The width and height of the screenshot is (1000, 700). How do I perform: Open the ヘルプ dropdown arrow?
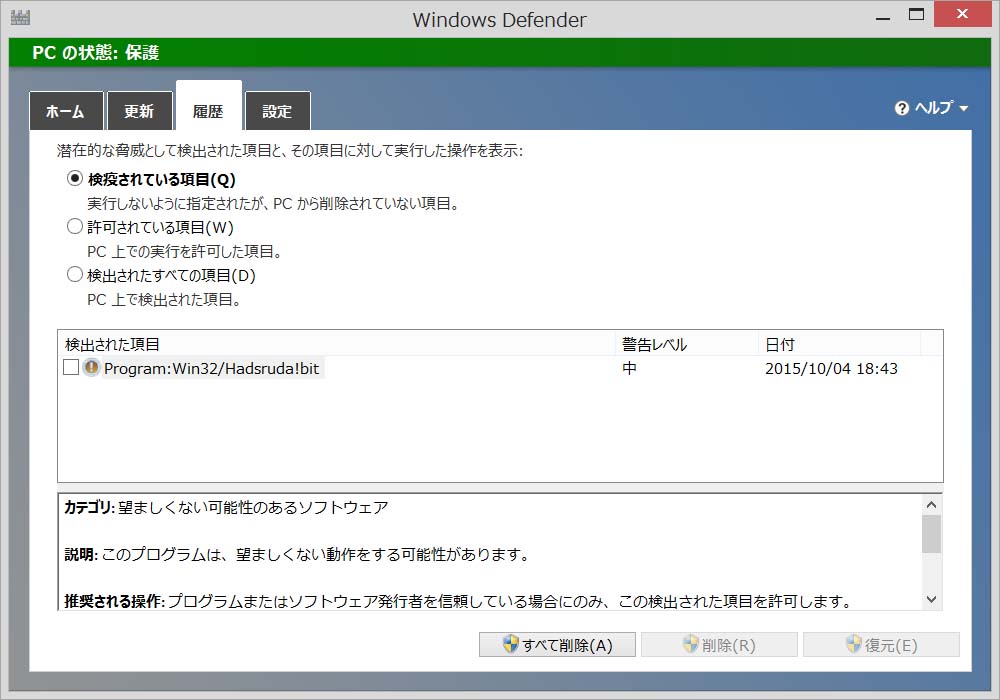[963, 108]
